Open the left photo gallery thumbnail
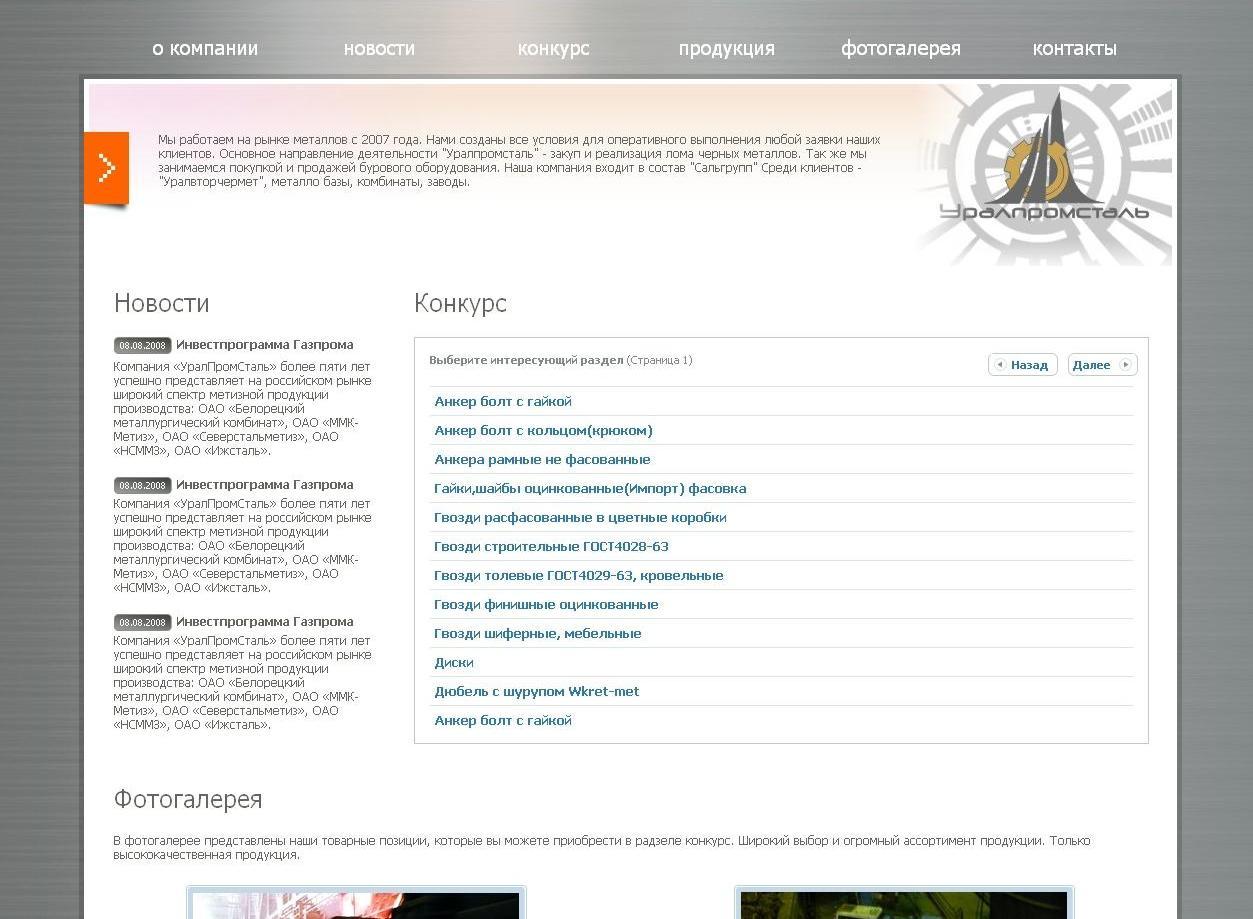 356,902
